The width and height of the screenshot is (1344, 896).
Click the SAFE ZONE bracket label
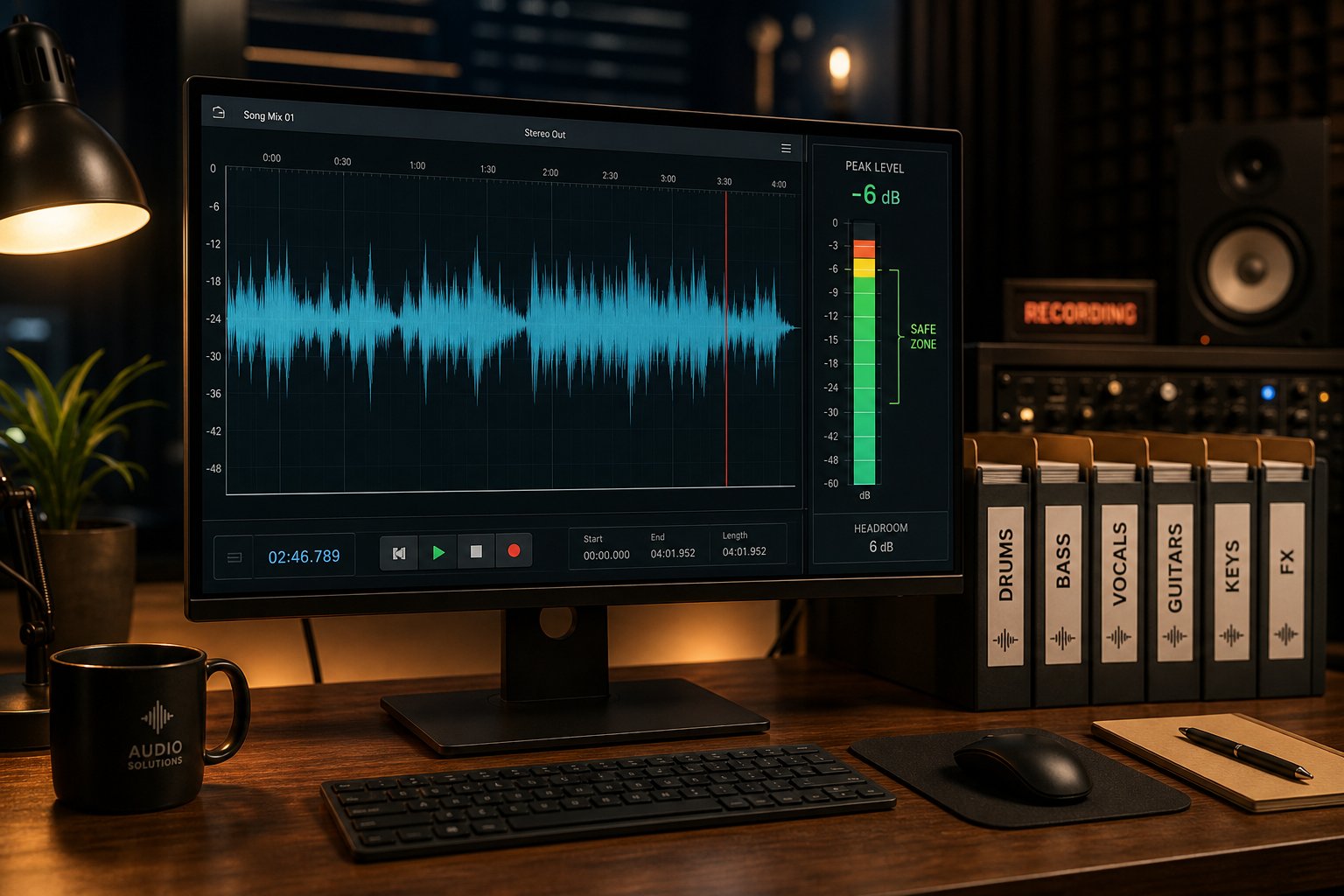click(x=923, y=337)
